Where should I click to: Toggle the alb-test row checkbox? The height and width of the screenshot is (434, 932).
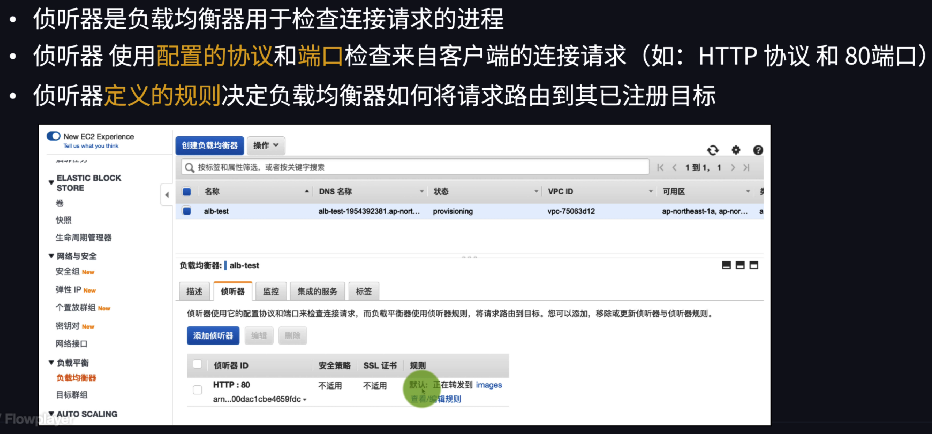pyautogui.click(x=187, y=210)
